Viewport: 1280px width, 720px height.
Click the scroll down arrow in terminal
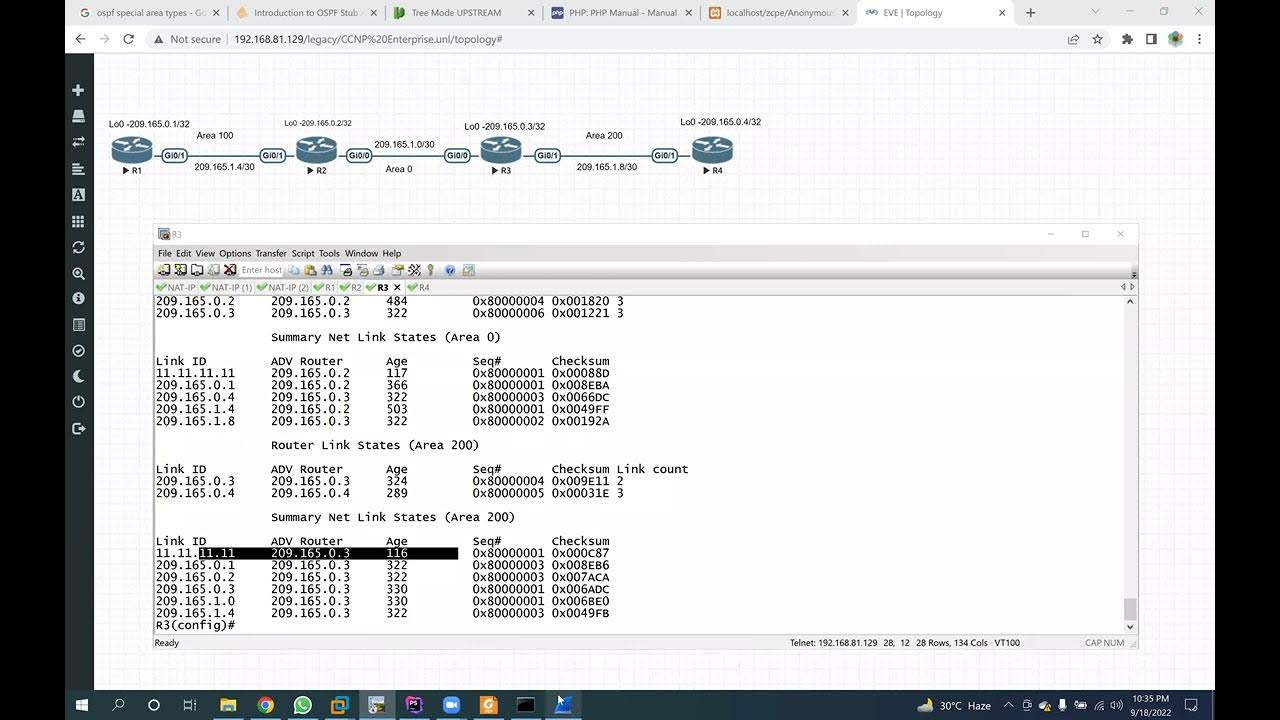click(1130, 627)
